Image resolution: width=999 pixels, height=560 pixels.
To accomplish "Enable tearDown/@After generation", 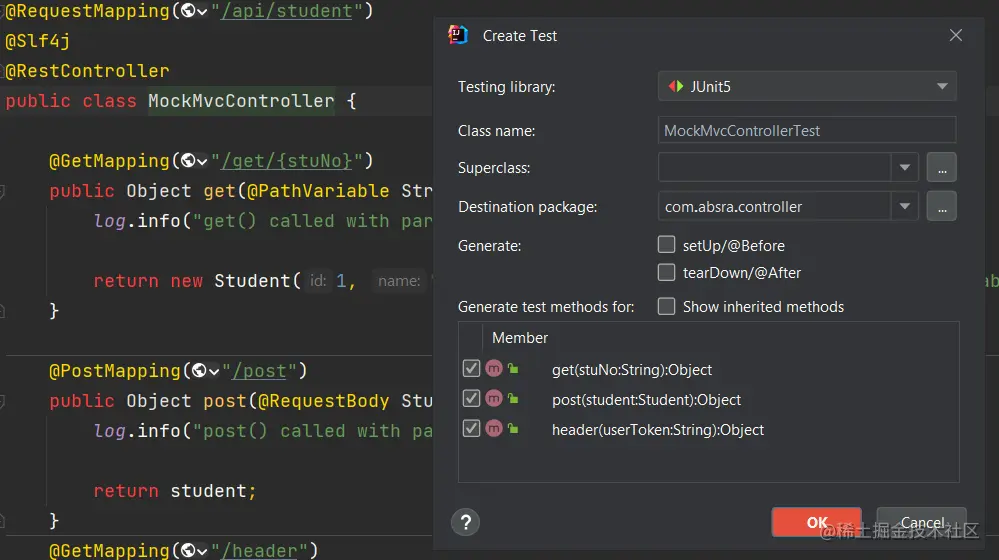I will coord(666,272).
